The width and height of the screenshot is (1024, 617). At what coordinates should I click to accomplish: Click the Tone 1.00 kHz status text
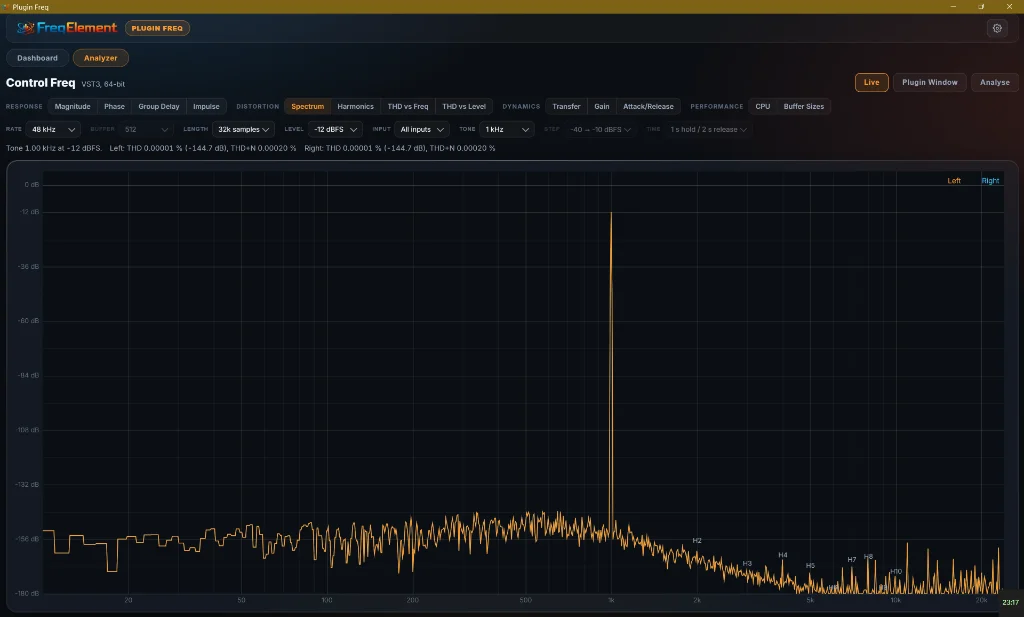point(54,148)
